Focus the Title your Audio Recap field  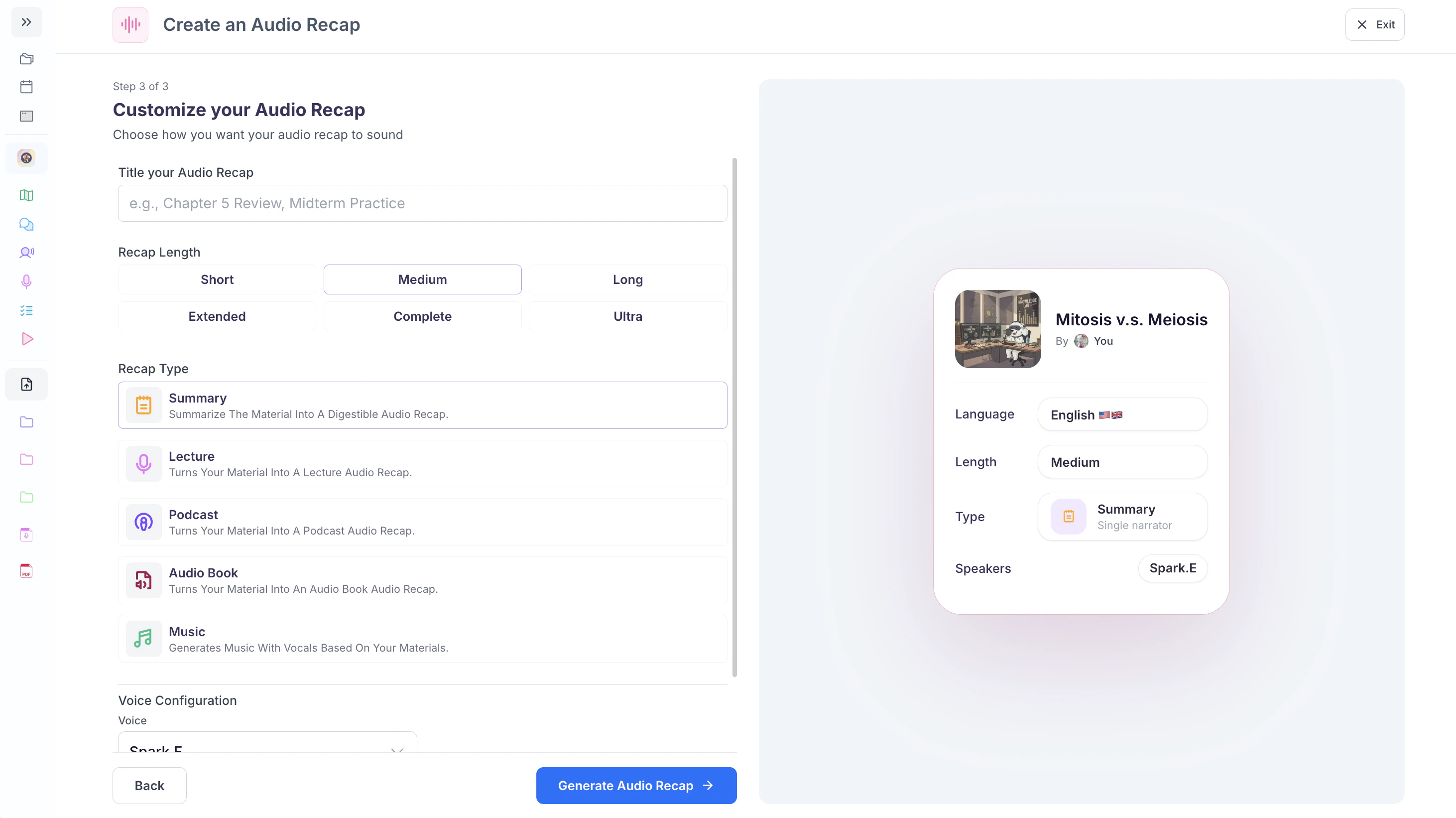point(422,203)
